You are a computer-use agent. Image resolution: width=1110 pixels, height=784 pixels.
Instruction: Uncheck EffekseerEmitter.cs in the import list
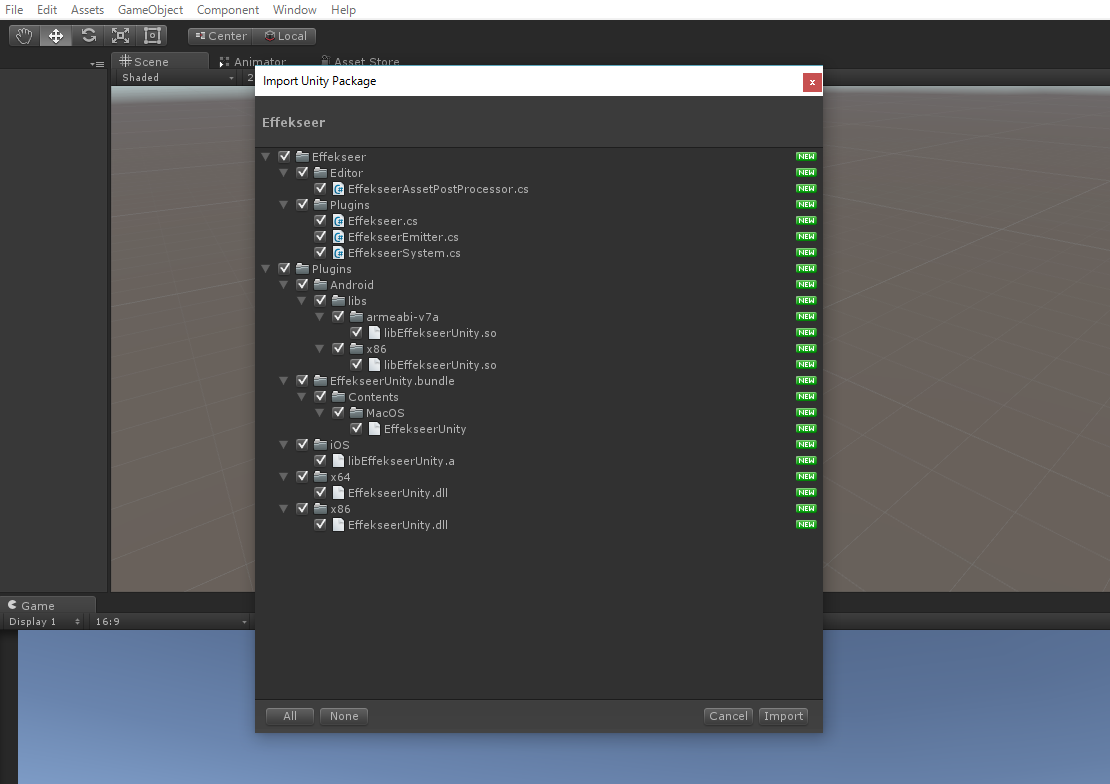320,236
